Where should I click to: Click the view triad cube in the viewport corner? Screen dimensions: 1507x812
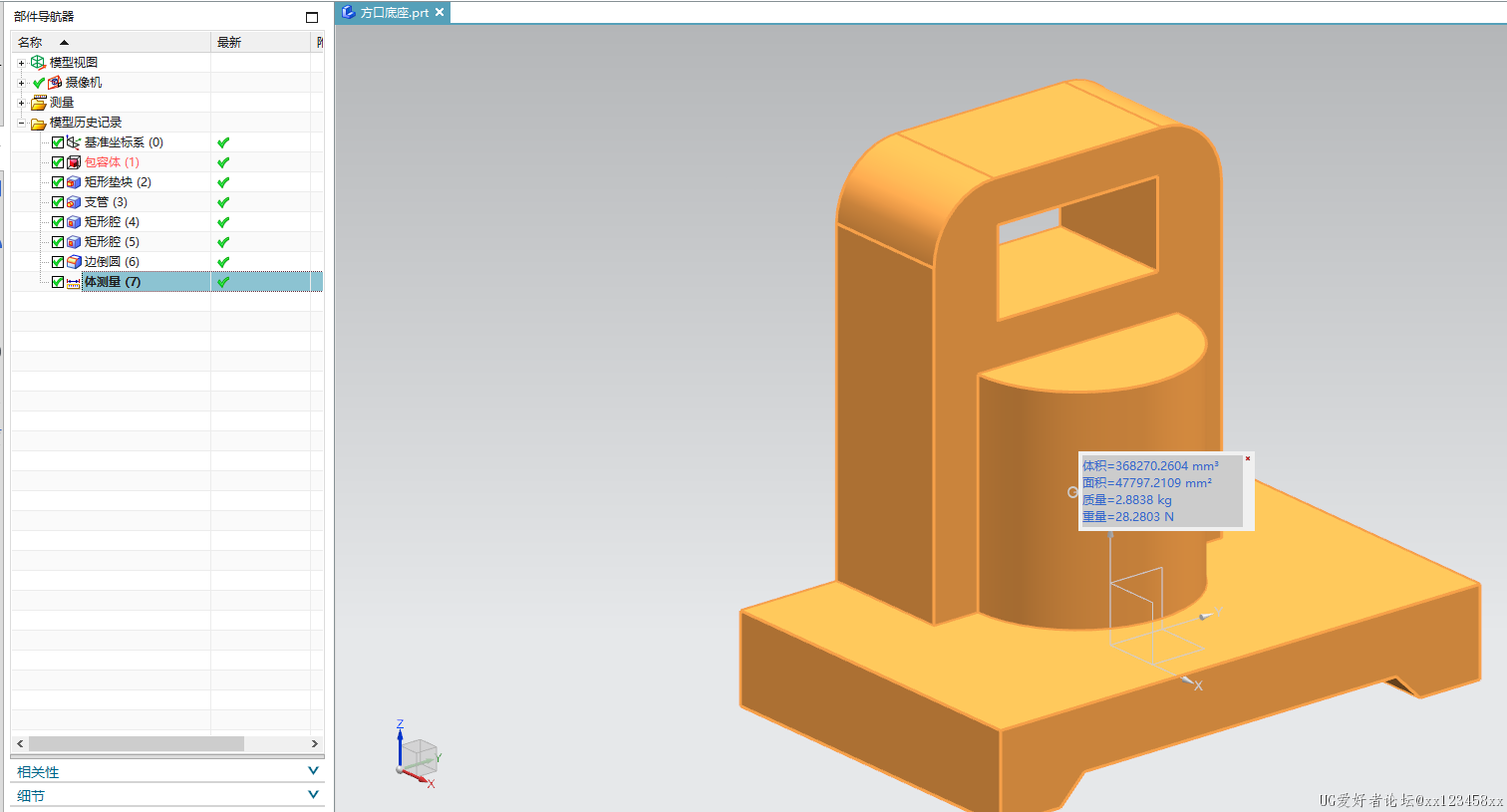pyautogui.click(x=420, y=756)
